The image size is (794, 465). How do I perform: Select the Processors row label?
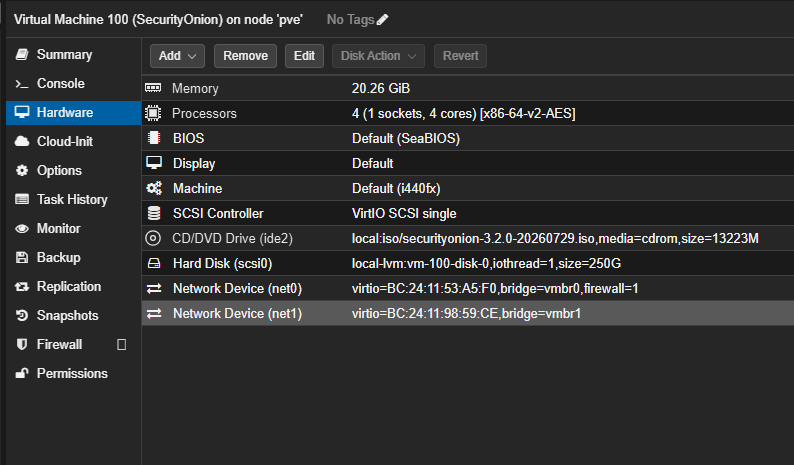click(204, 113)
